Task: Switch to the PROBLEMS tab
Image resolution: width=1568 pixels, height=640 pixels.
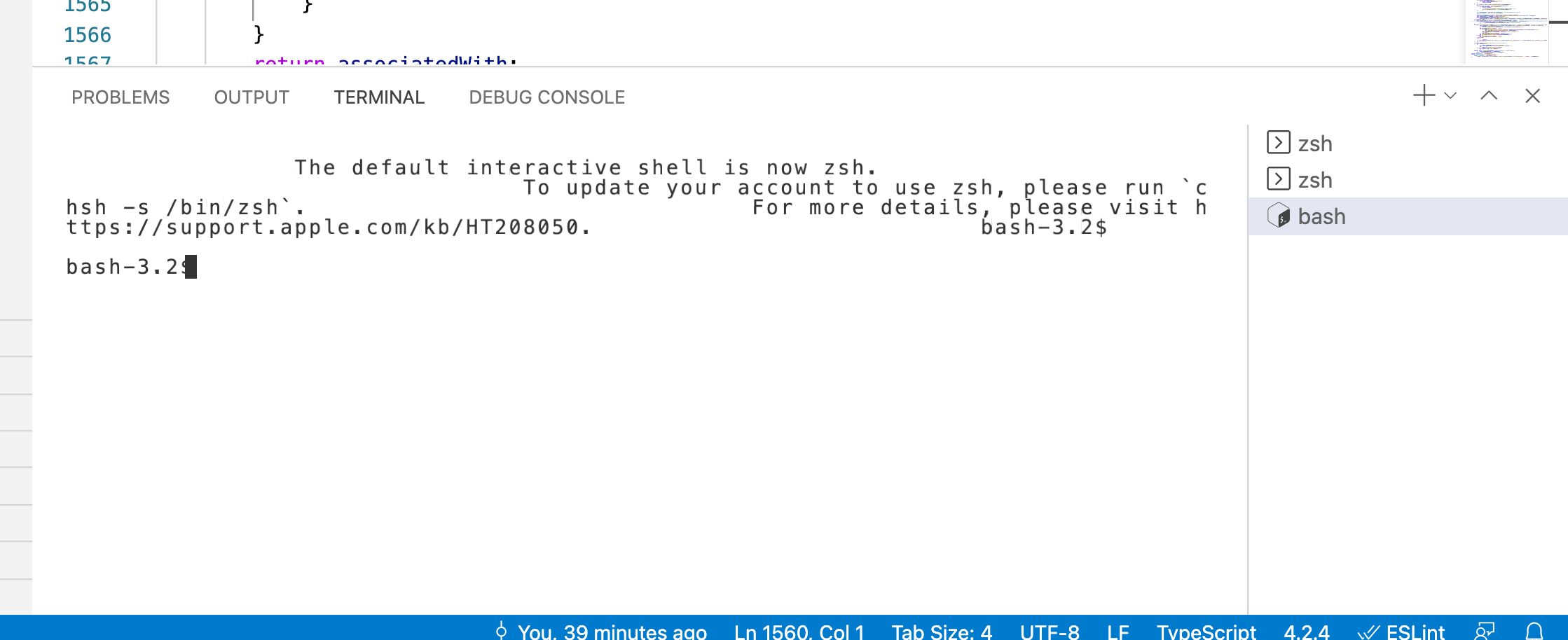Action: coord(121,97)
